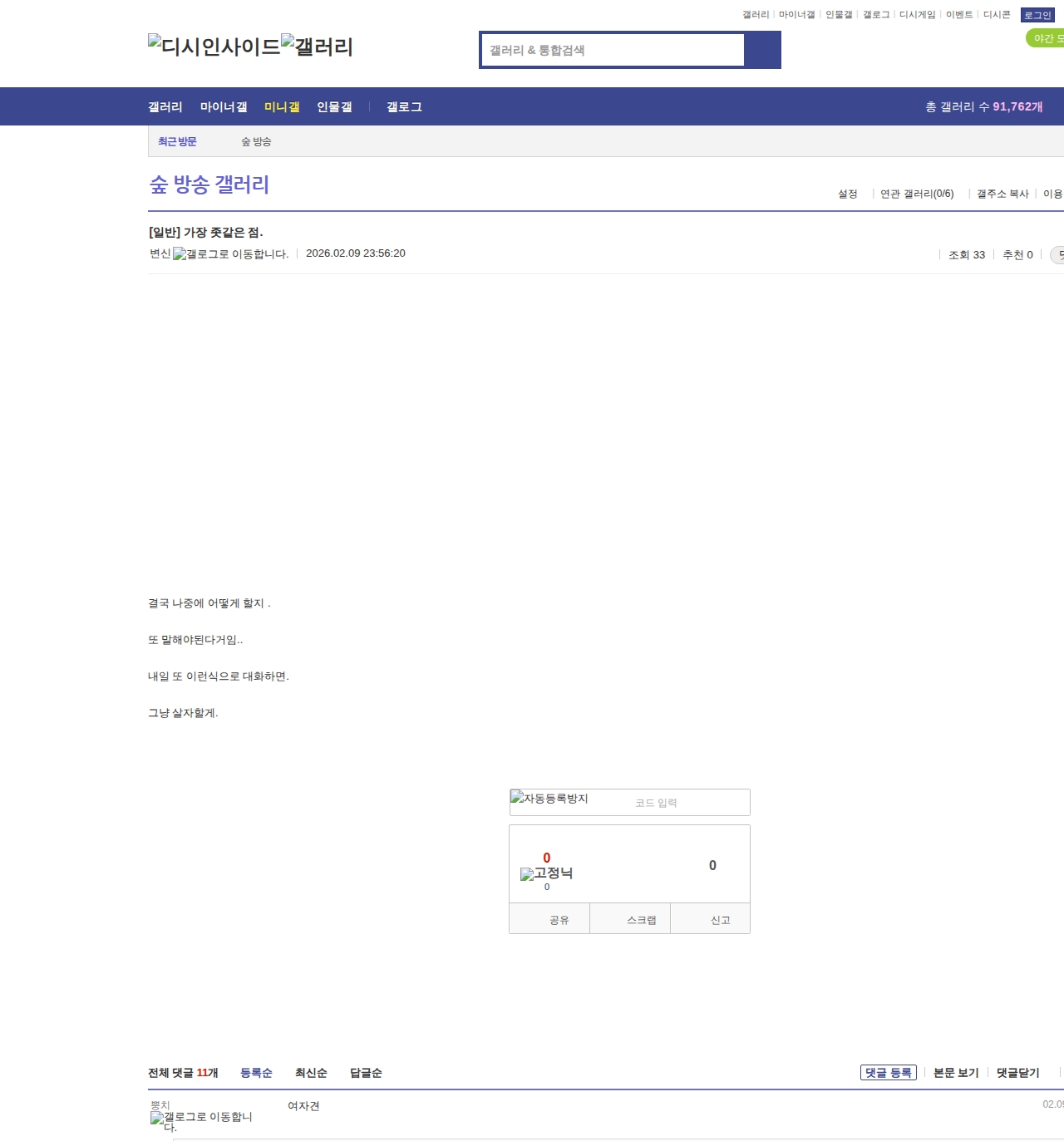1064x1141 pixels.
Task: Switch to 마이너갤 in navigation bar
Action: pyautogui.click(x=224, y=107)
